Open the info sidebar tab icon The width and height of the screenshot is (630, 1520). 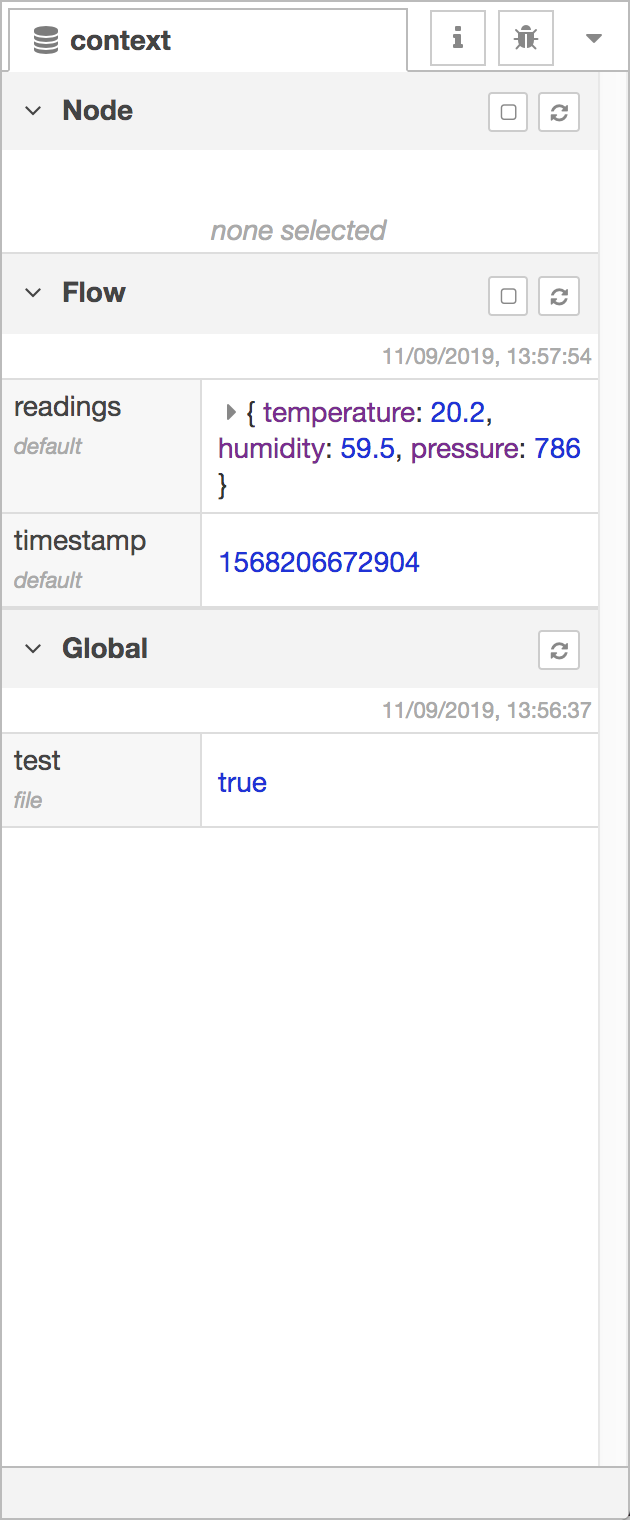457,38
